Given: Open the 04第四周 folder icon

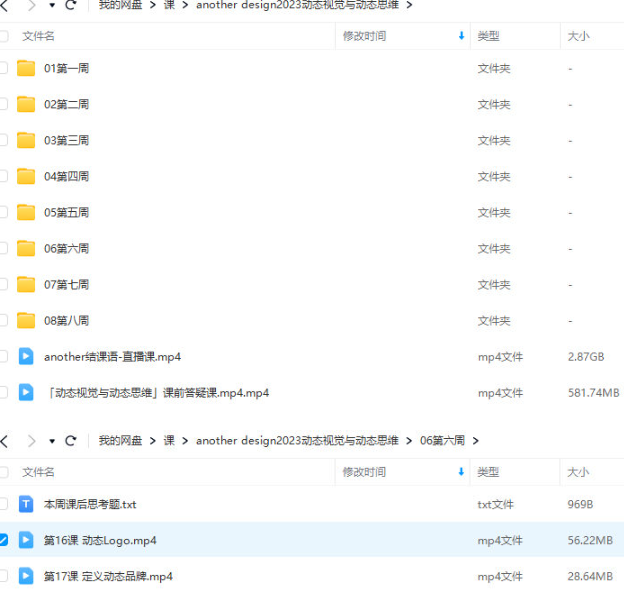Looking at the screenshot, I should 26,176.
